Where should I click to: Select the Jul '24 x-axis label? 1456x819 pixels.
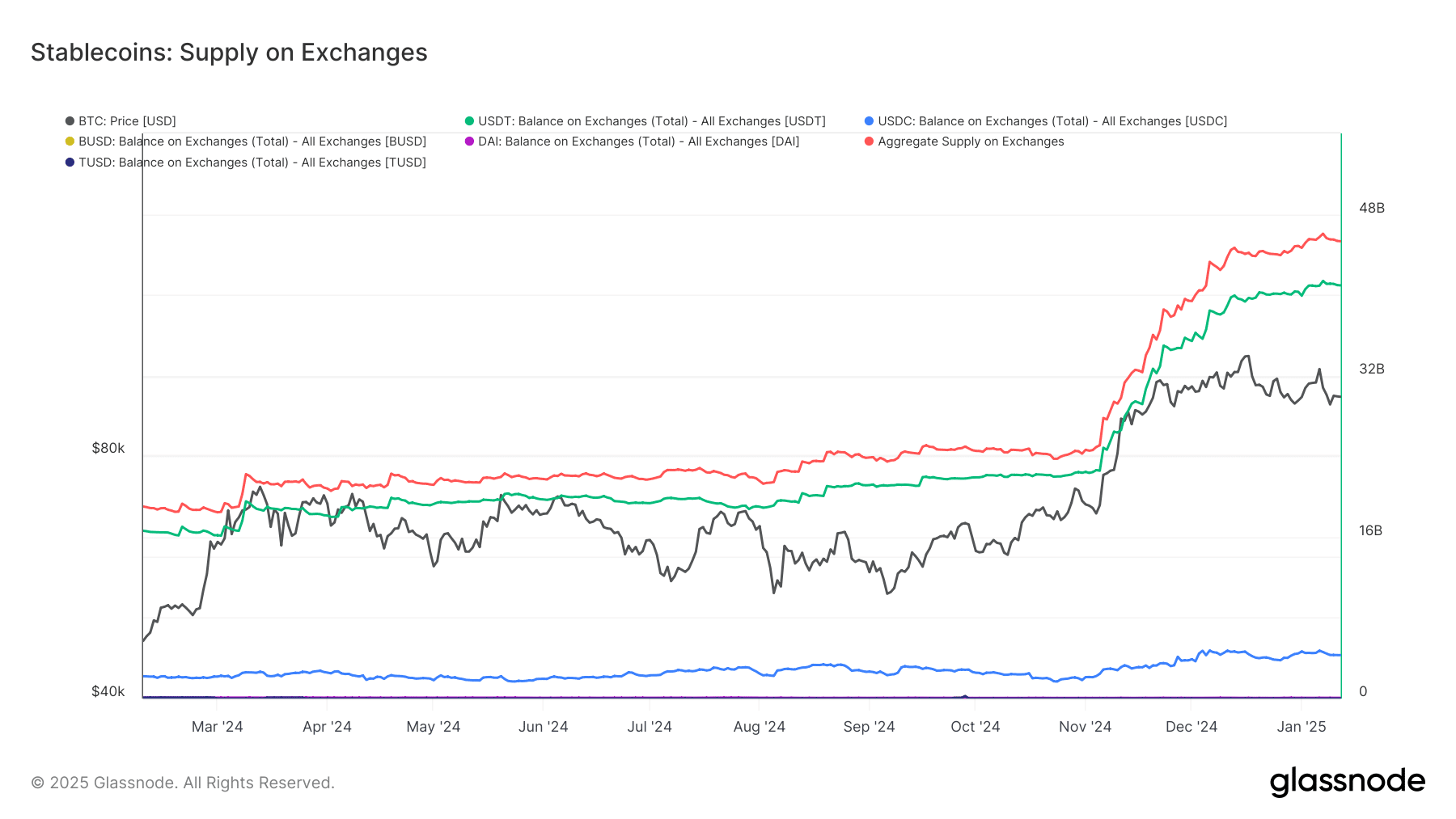tap(650, 727)
